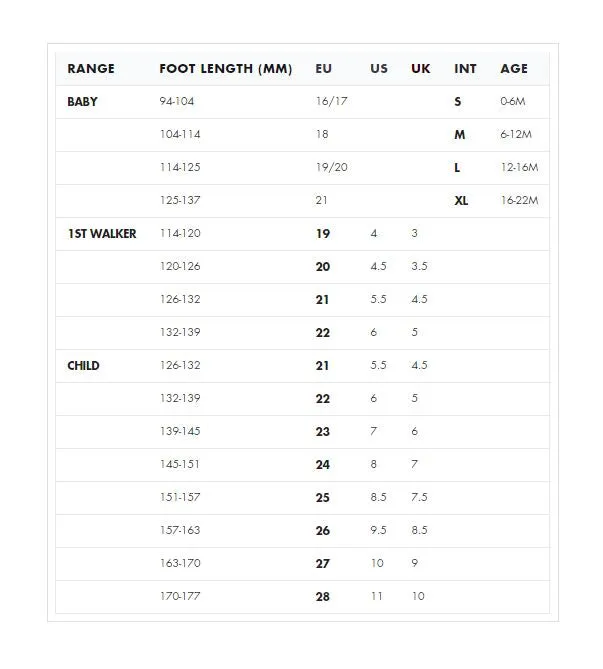Image resolution: width=603 pixels, height=669 pixels.
Task: Click the bold EU size 19 cell
Action: click(323, 234)
